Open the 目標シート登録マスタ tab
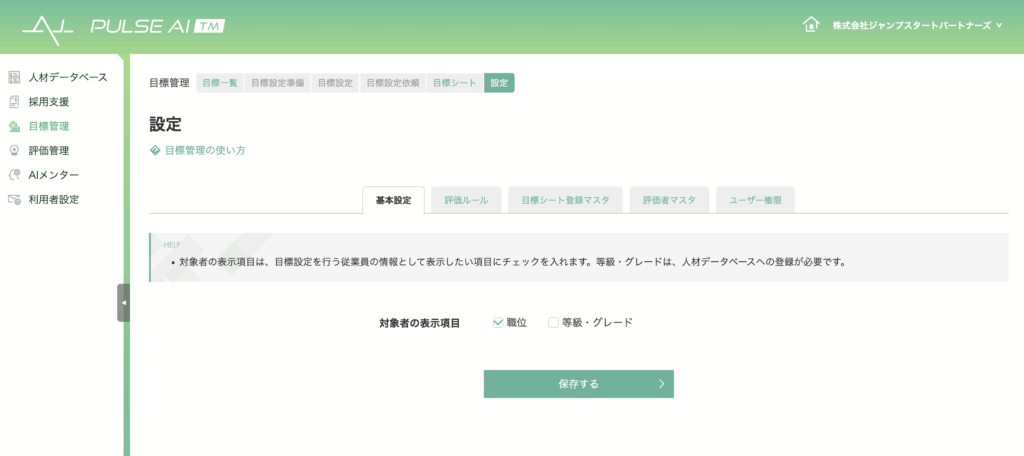The image size is (1024, 456). coord(565,200)
